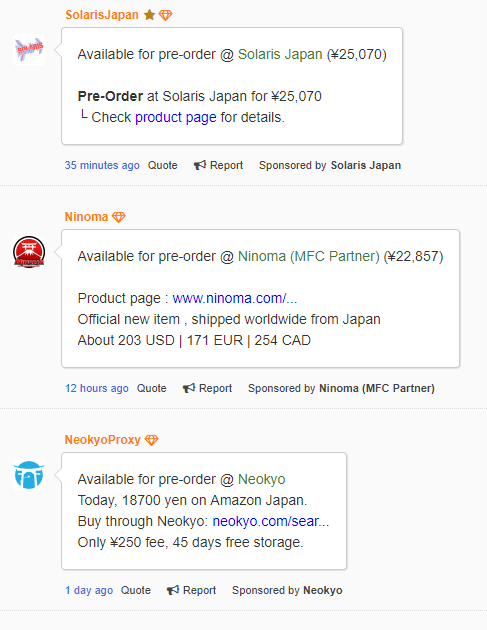Open the SolarisJapan avatar thumbnail
The image size is (487, 630).
29,50
